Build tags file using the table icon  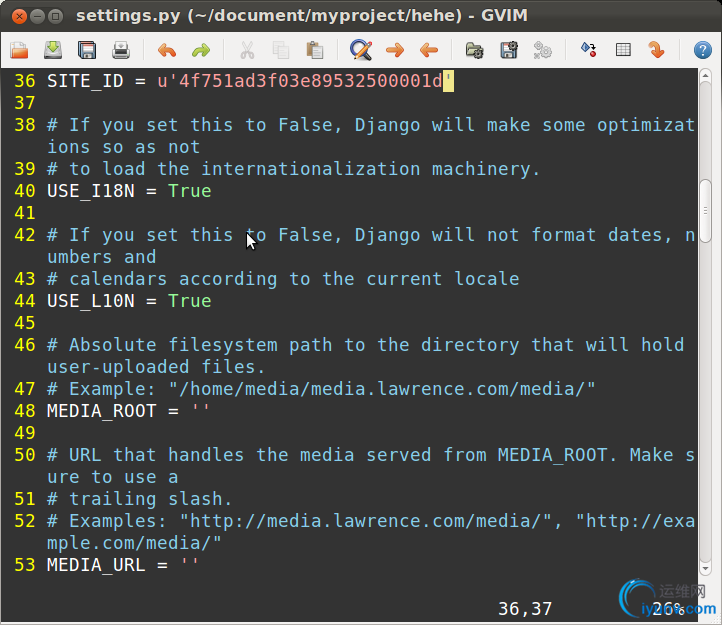pos(623,50)
